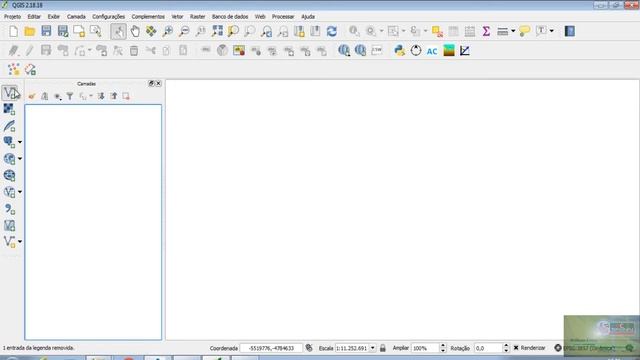Click the toggle editing pencil icon
This screenshot has width=640, height=360.
click(x=29, y=51)
